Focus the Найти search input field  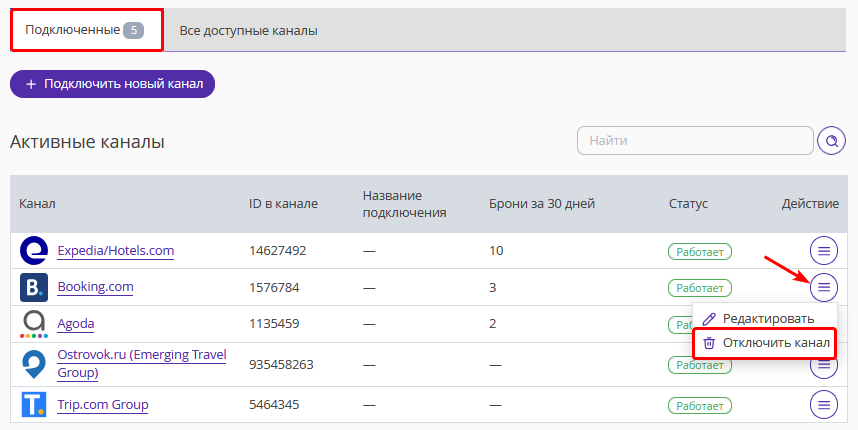695,141
